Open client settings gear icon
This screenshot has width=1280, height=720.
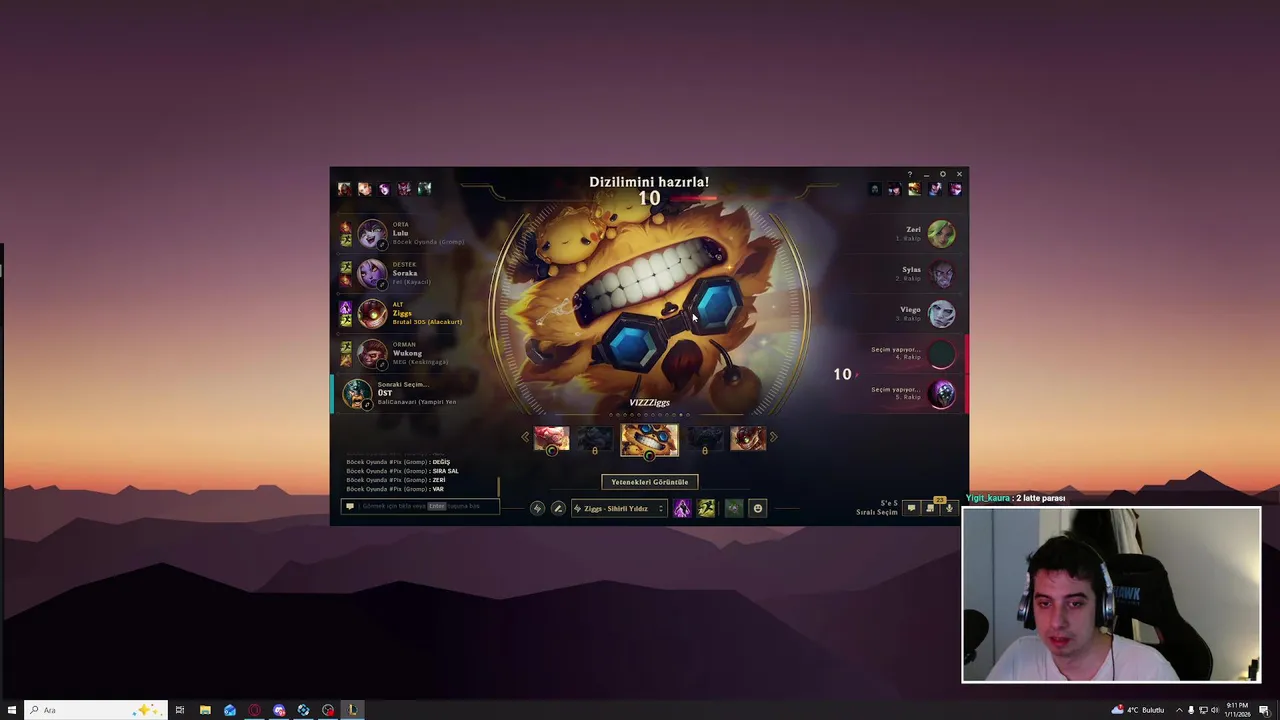pyautogui.click(x=942, y=174)
